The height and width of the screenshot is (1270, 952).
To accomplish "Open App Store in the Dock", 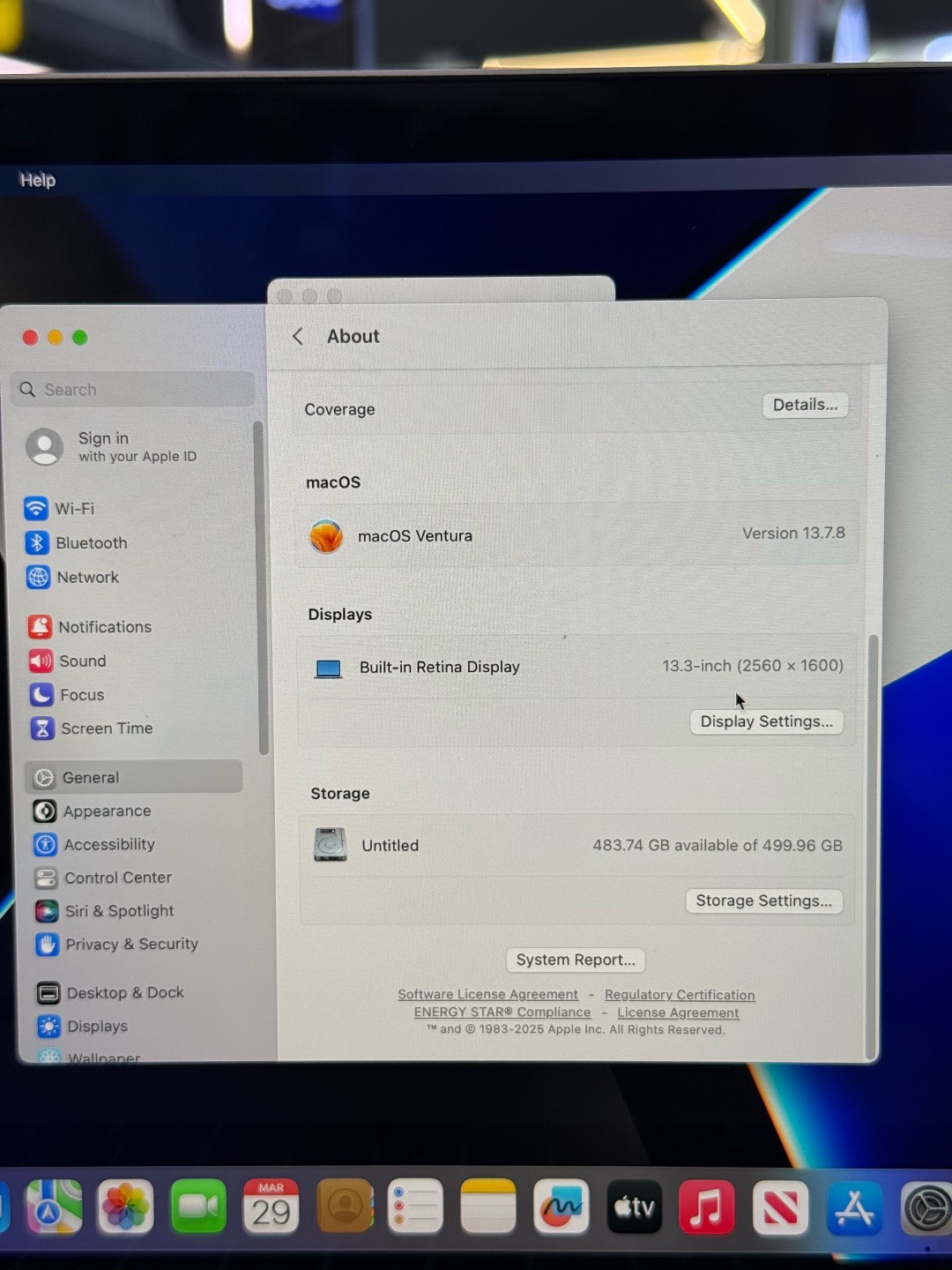I will coord(853,1206).
